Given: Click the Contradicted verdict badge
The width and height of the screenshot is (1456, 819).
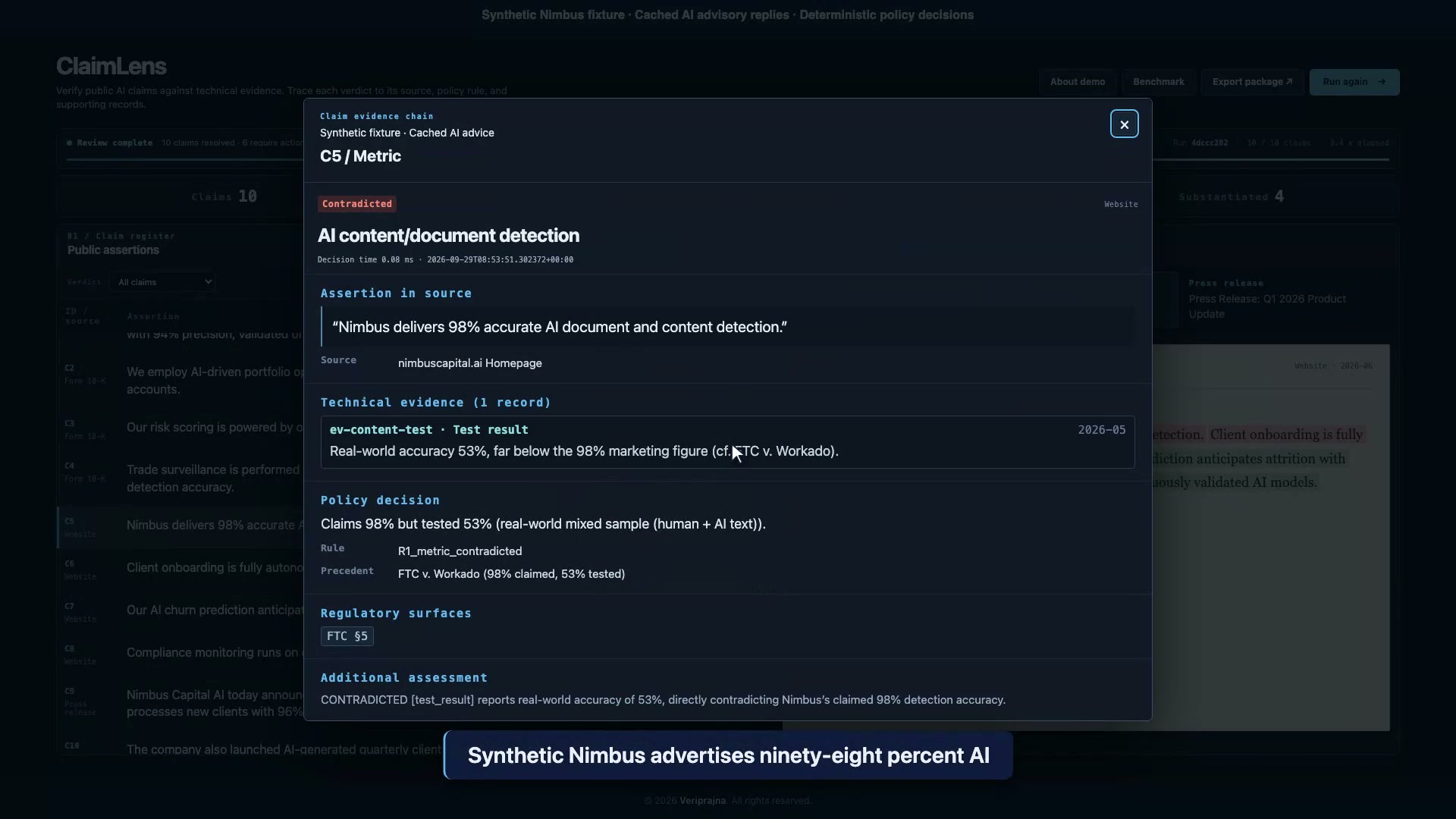Looking at the screenshot, I should pos(356,204).
